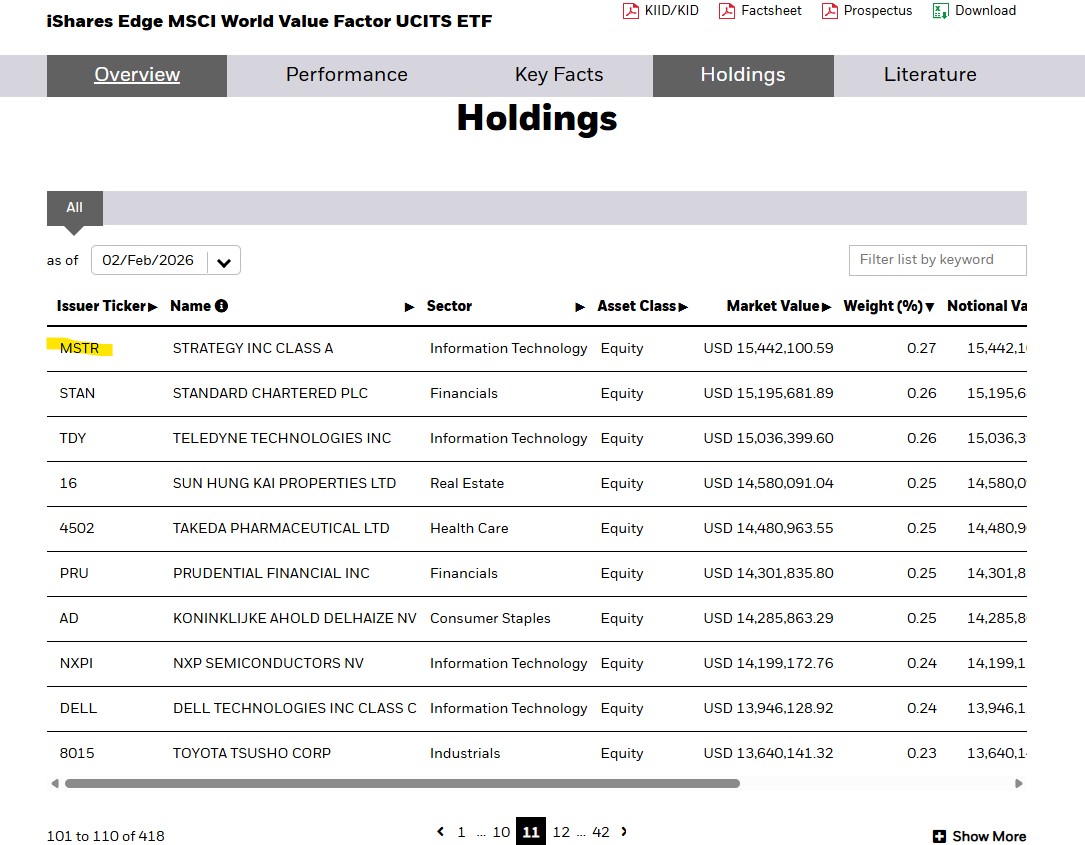Click the horizontal table scrollbar thumb
1085x845 pixels.
point(402,783)
